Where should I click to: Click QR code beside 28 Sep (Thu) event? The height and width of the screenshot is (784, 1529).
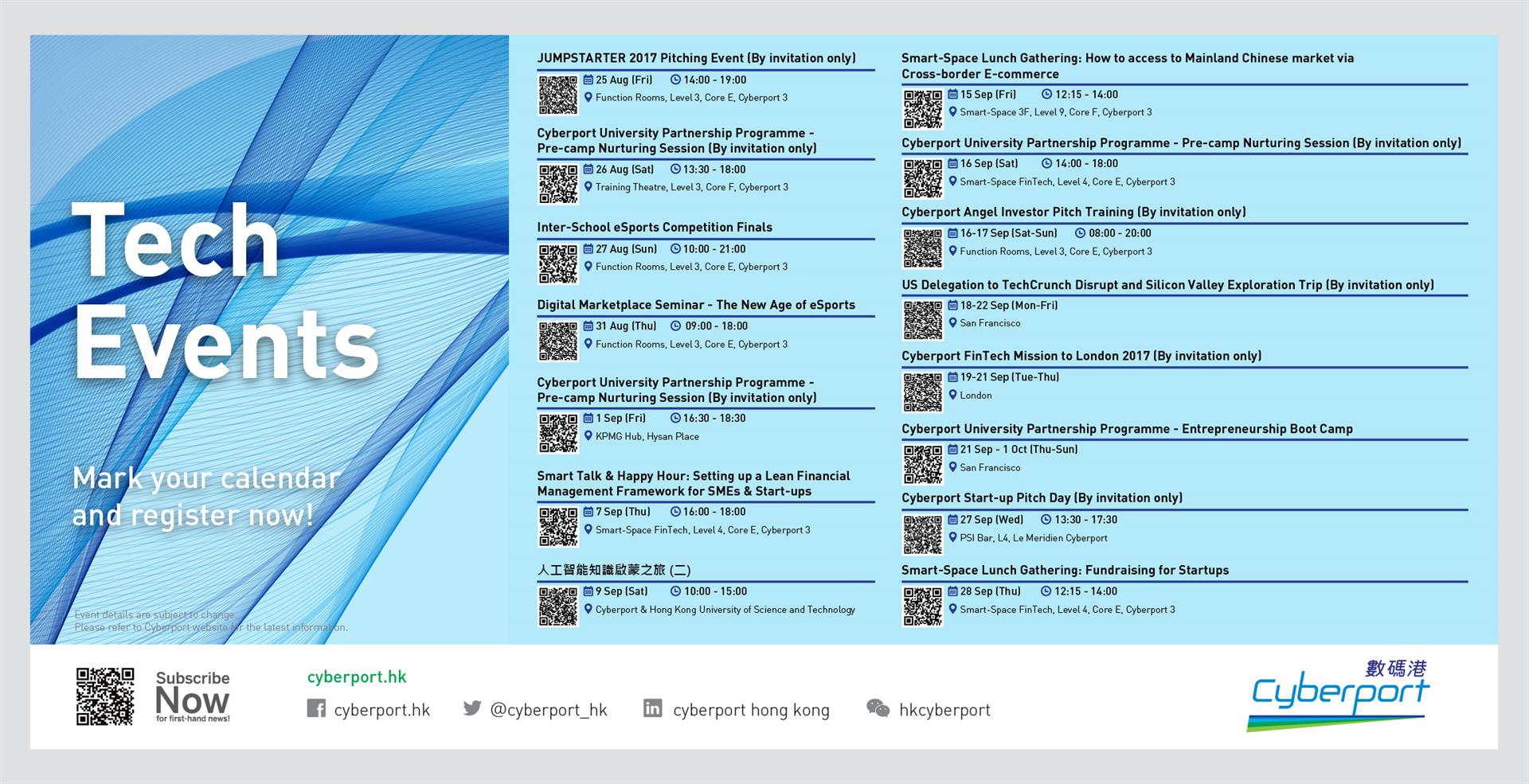coord(923,607)
